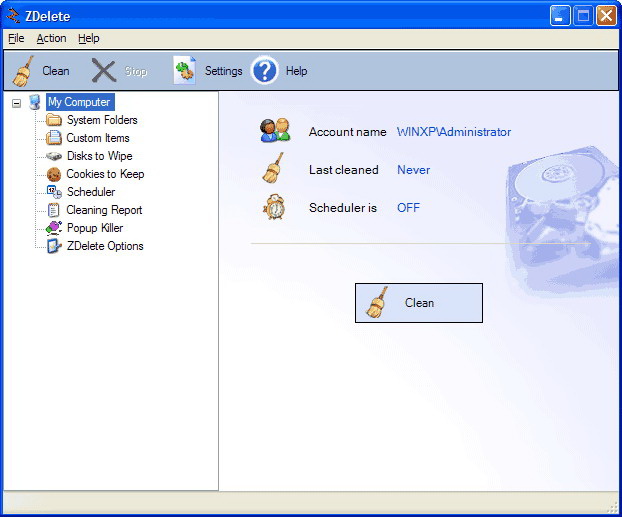
Task: Click the X Stop icon in toolbar
Action: (104, 71)
